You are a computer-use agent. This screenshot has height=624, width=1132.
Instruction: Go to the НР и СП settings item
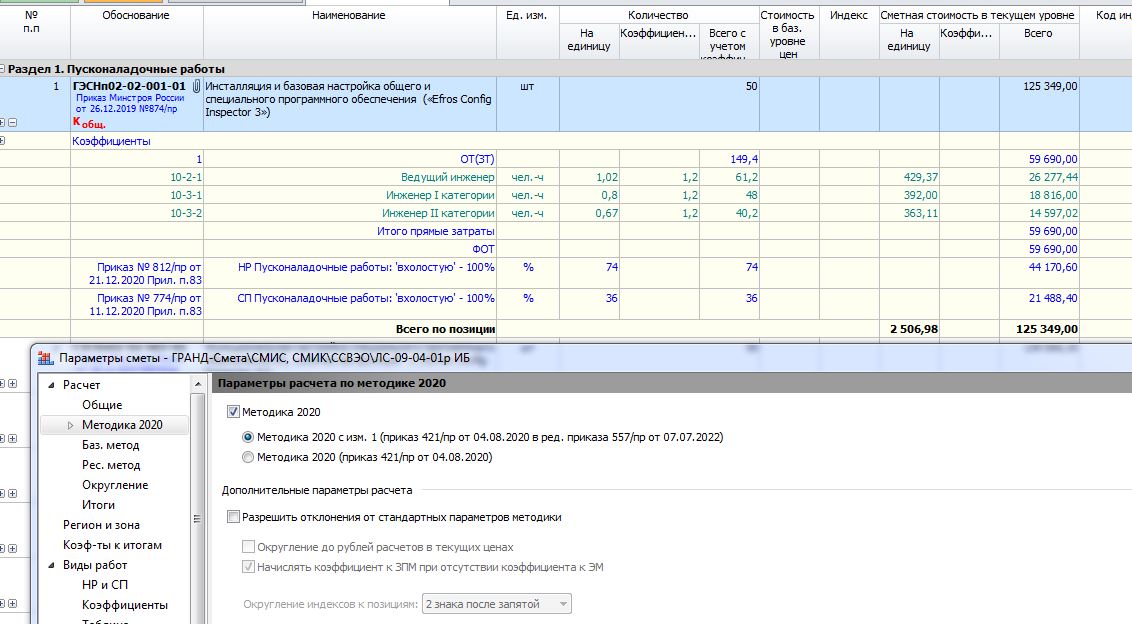(105, 585)
